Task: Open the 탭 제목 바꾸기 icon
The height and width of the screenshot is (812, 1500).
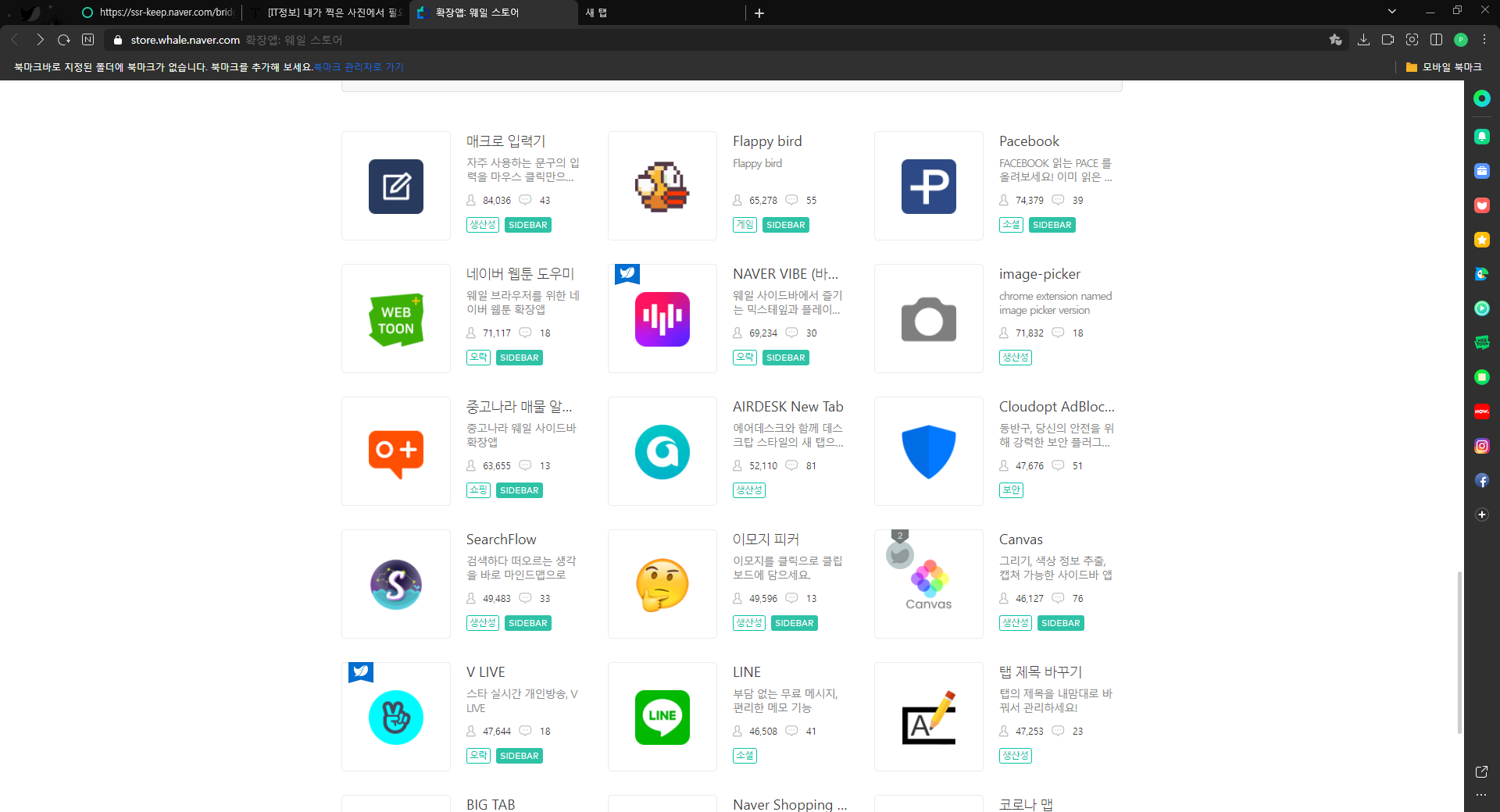Action: (929, 718)
